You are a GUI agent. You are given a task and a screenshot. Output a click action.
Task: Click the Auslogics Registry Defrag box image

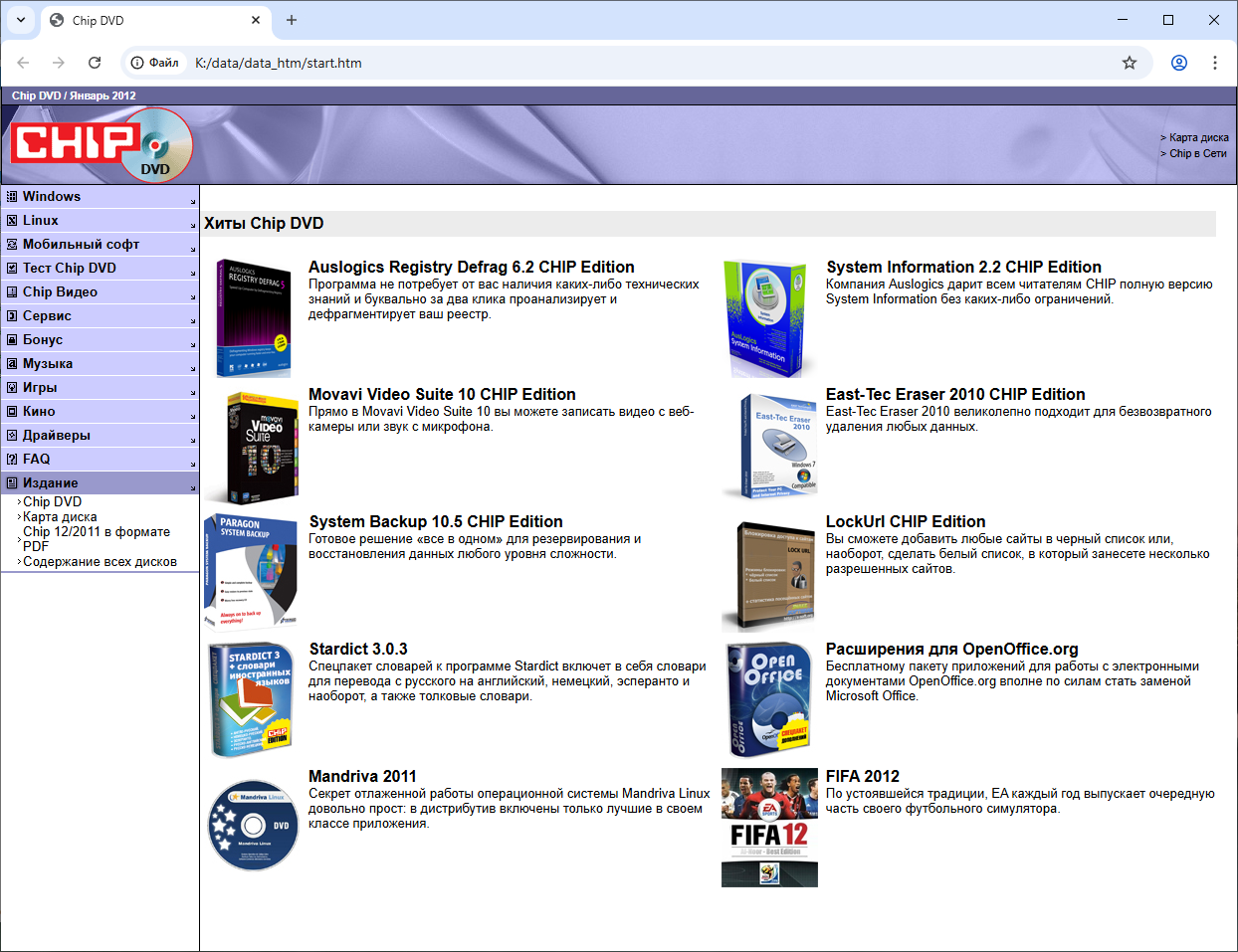pyautogui.click(x=254, y=318)
